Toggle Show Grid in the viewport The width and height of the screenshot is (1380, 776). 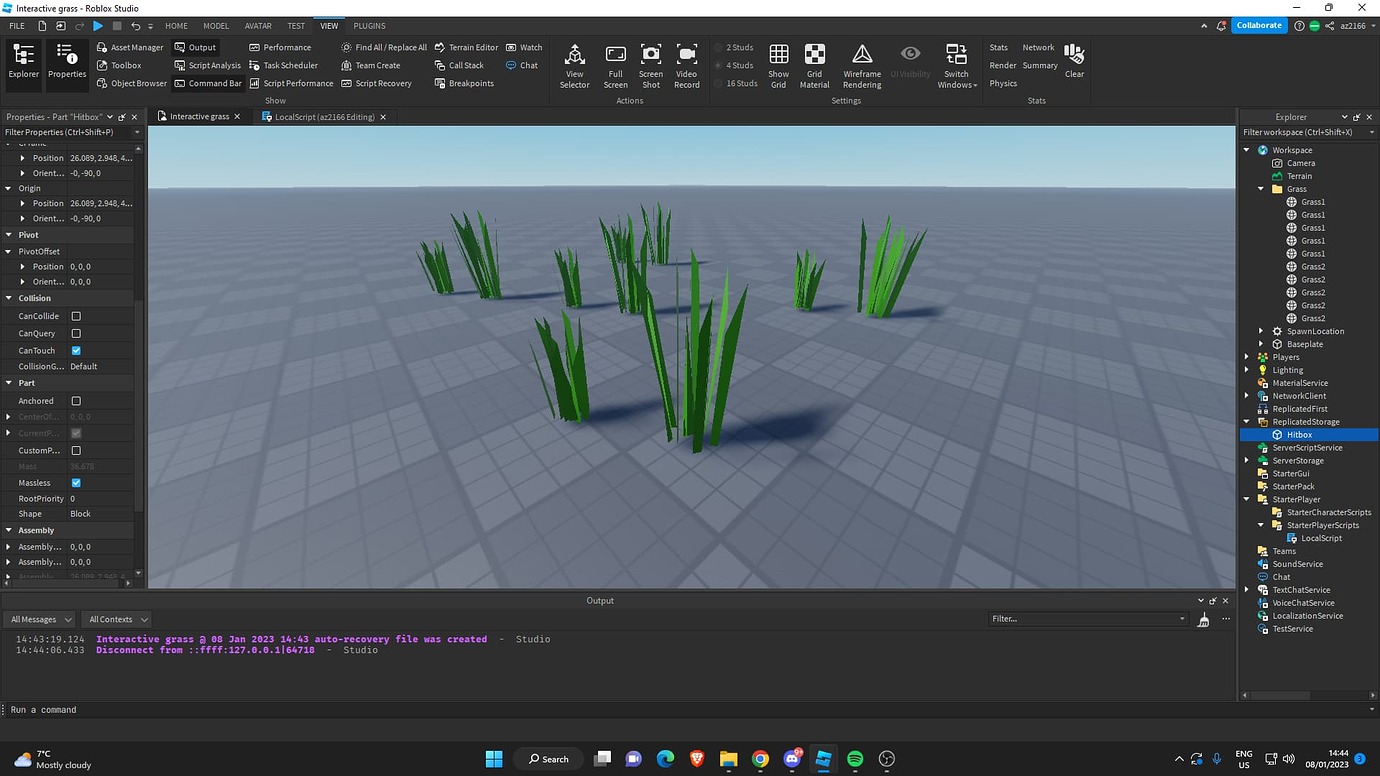click(x=778, y=64)
